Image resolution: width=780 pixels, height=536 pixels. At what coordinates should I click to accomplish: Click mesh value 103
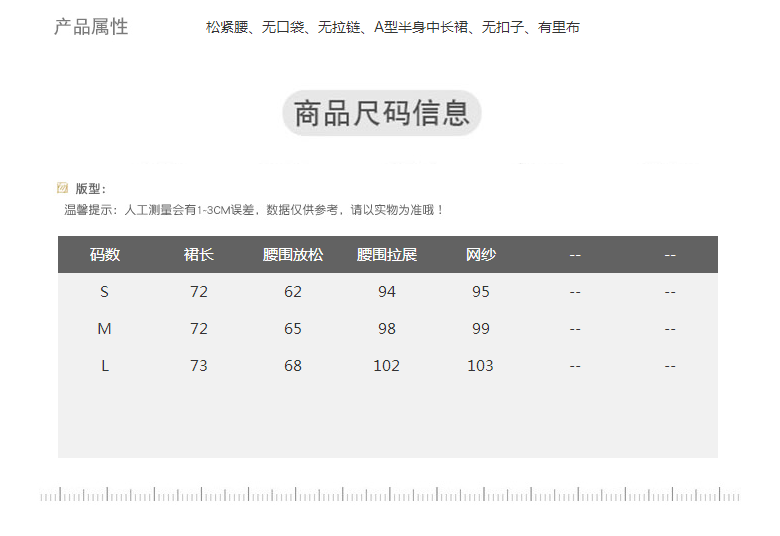[x=481, y=366]
